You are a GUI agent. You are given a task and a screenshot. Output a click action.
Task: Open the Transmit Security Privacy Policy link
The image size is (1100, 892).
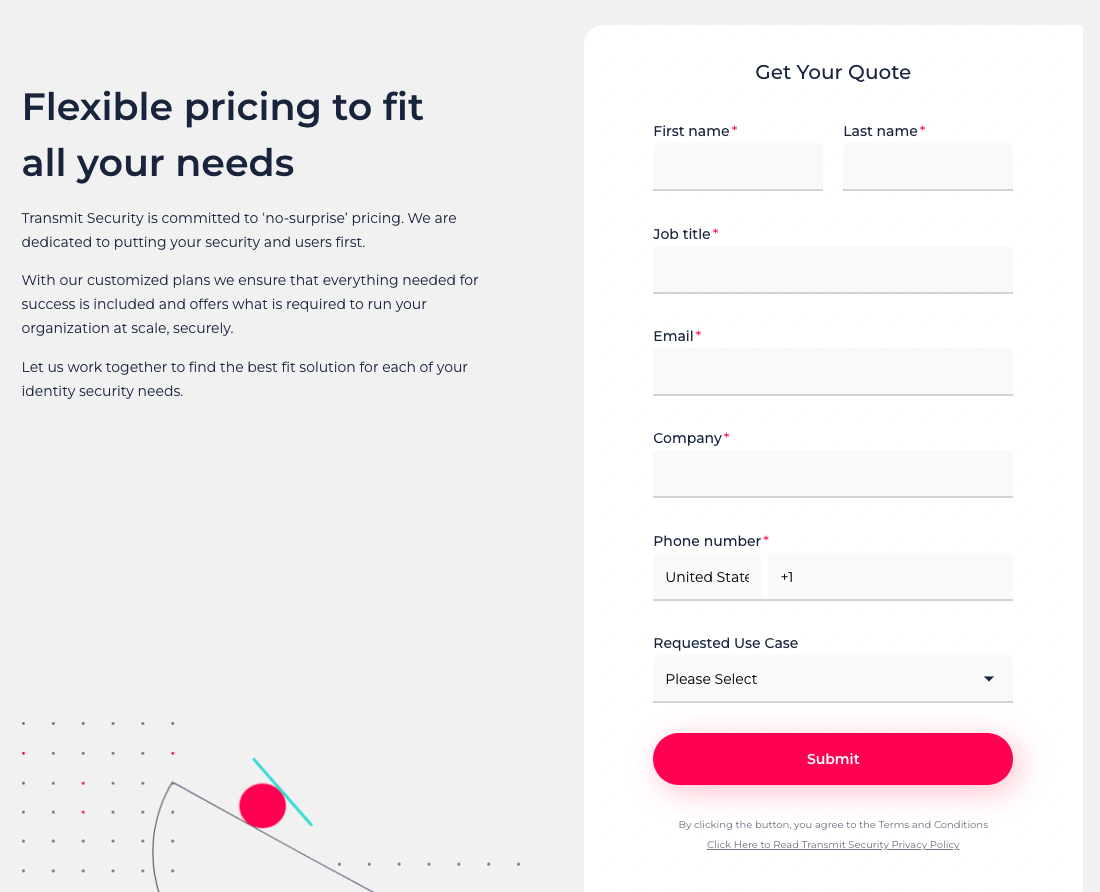tap(833, 845)
